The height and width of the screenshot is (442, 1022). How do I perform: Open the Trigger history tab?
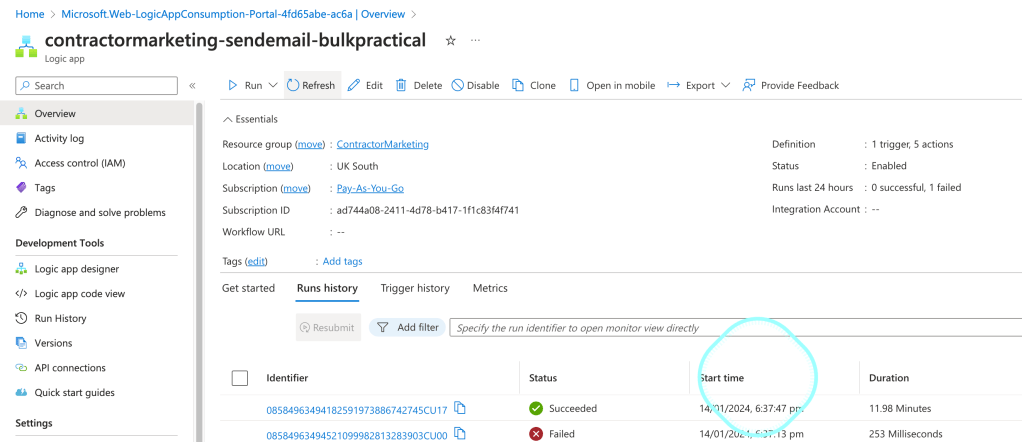tap(415, 288)
